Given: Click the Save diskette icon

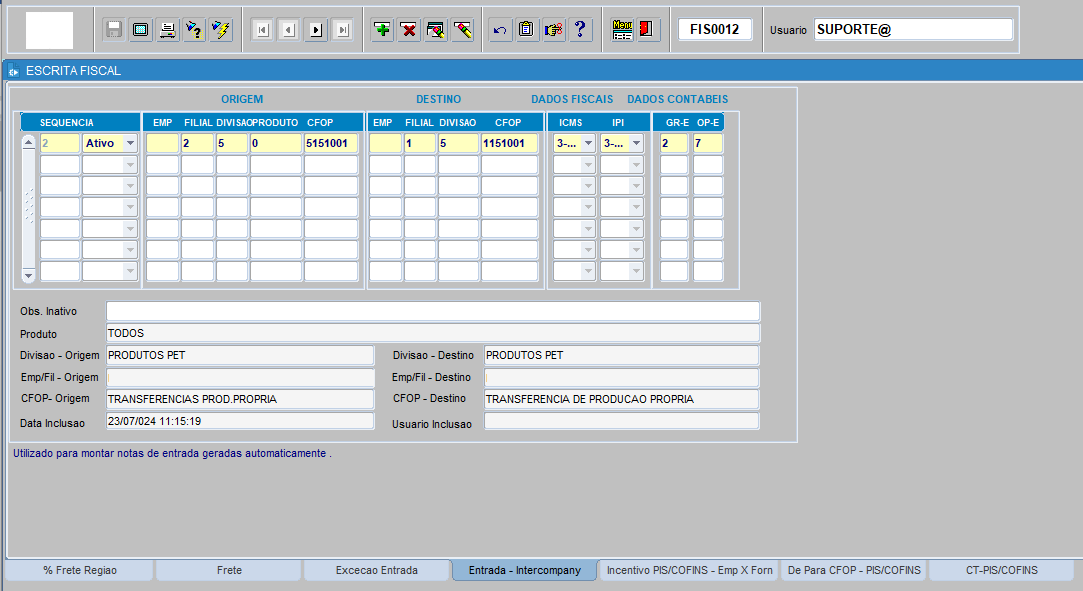Looking at the screenshot, I should coord(114,30).
